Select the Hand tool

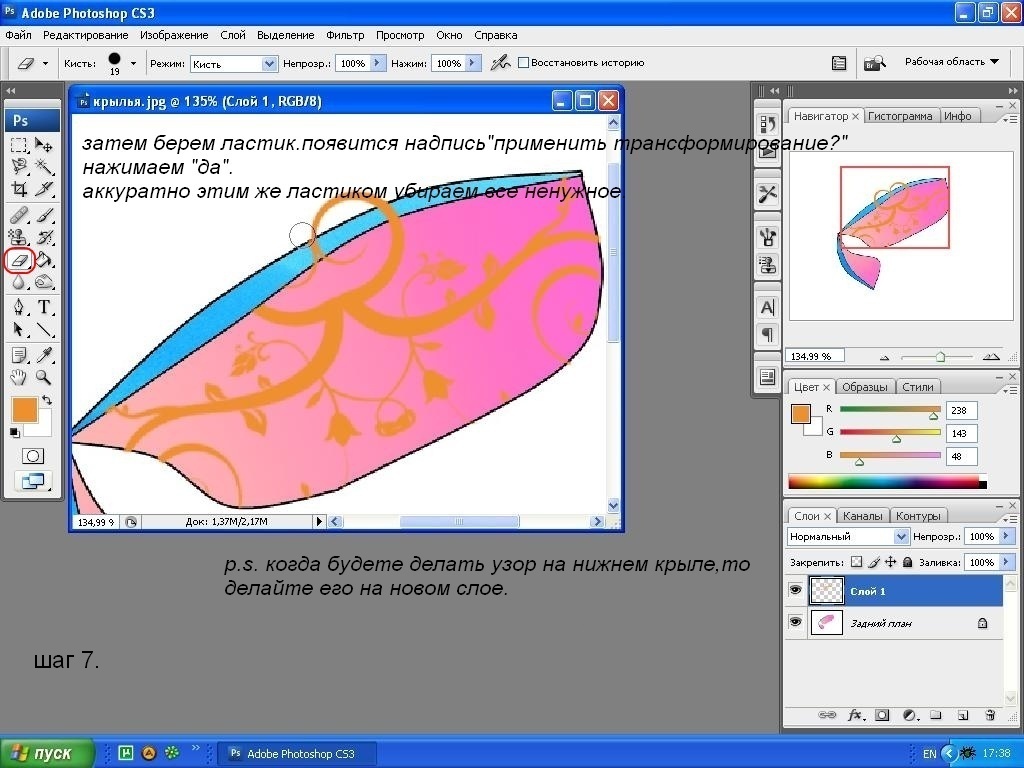pos(19,377)
